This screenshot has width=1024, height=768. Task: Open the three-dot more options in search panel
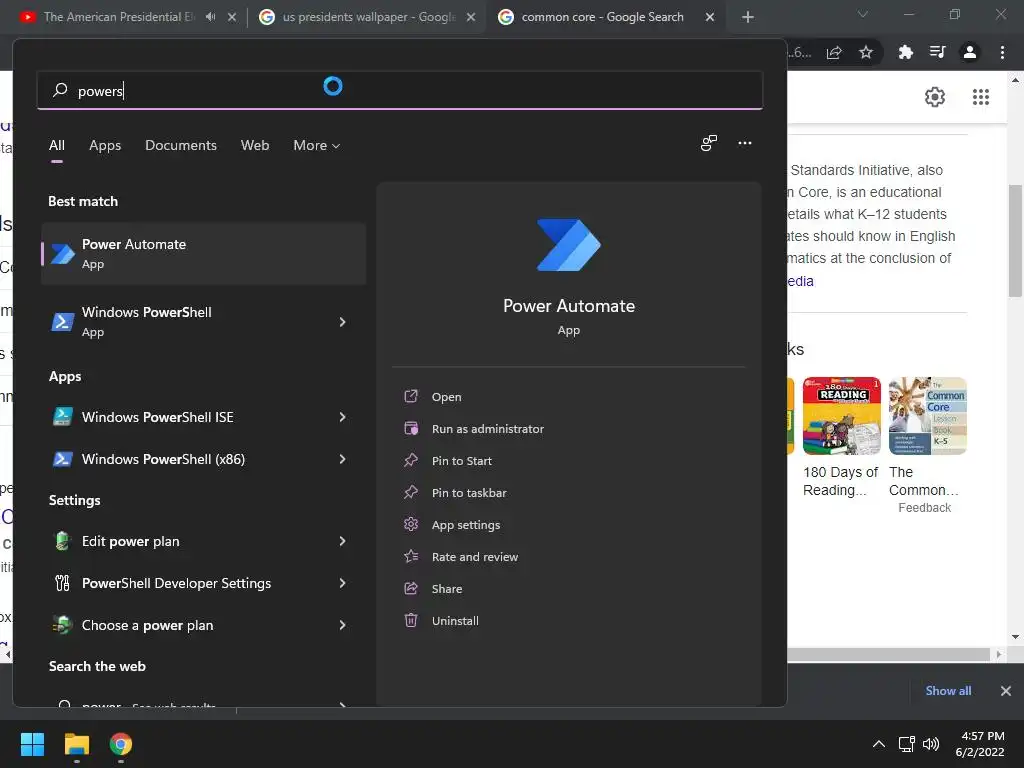[x=744, y=143]
